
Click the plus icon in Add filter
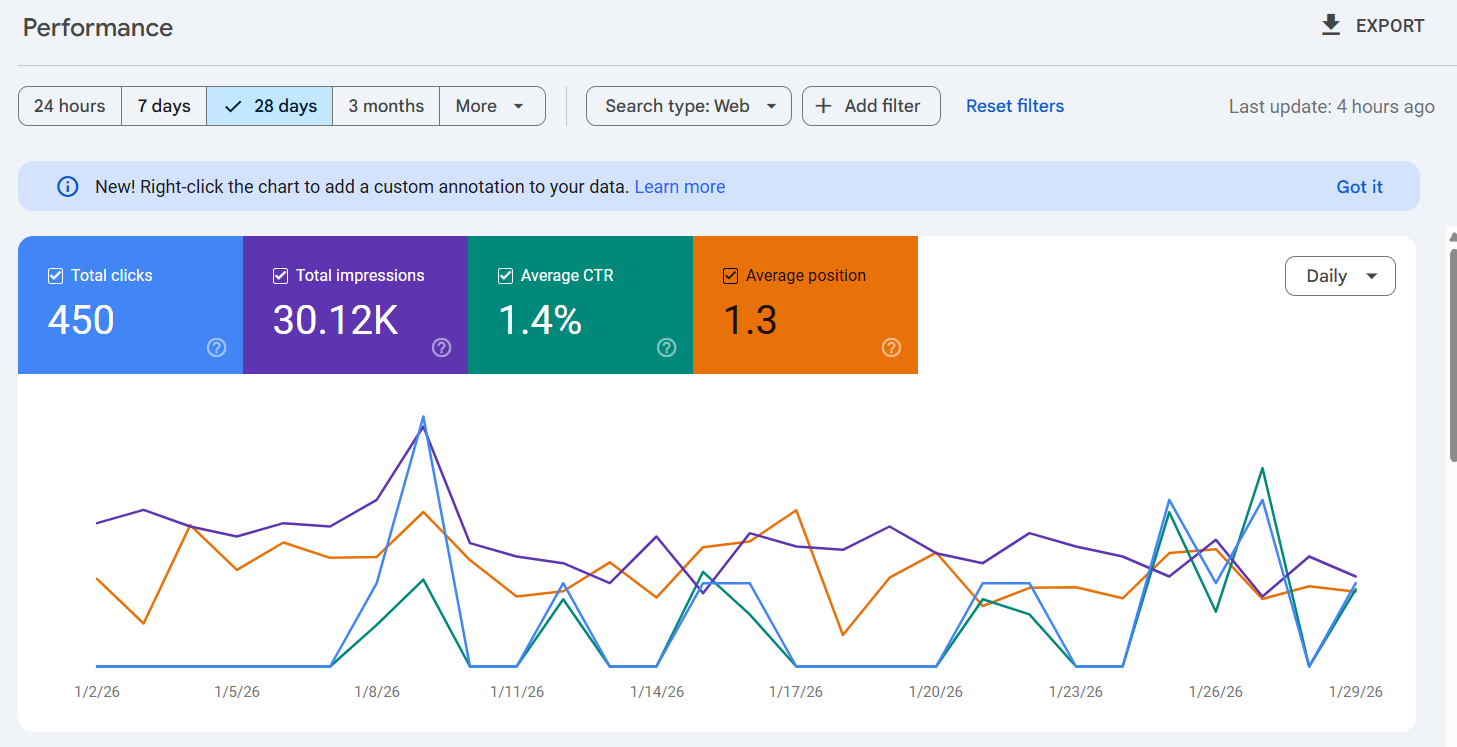pos(824,106)
